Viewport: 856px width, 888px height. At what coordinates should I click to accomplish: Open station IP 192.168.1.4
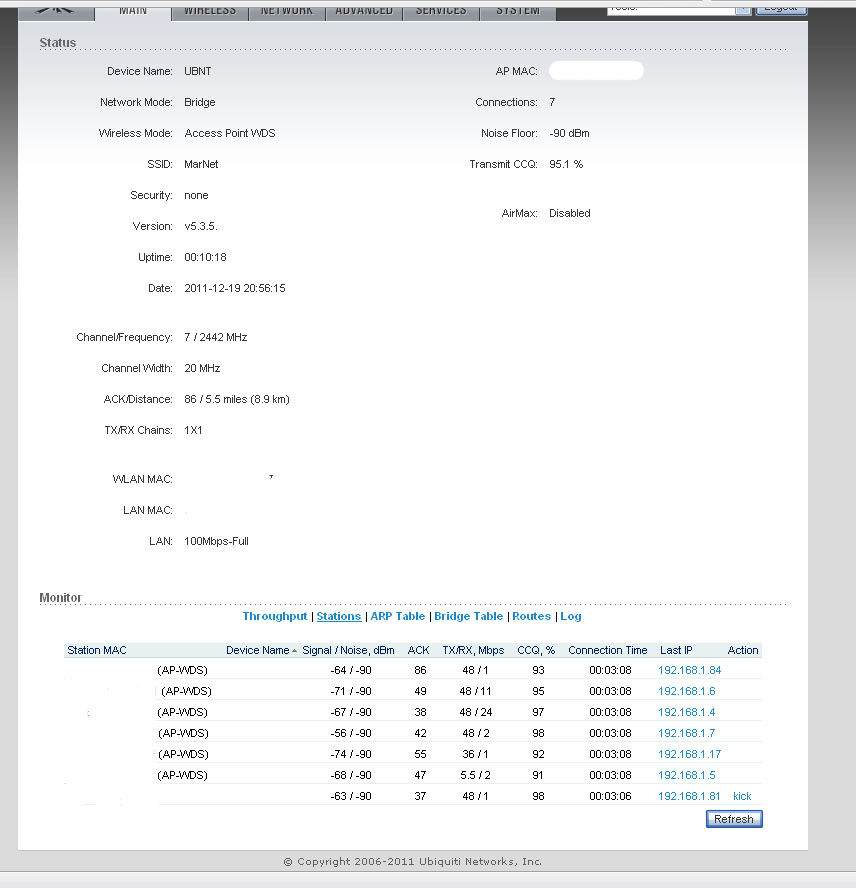tap(687, 712)
